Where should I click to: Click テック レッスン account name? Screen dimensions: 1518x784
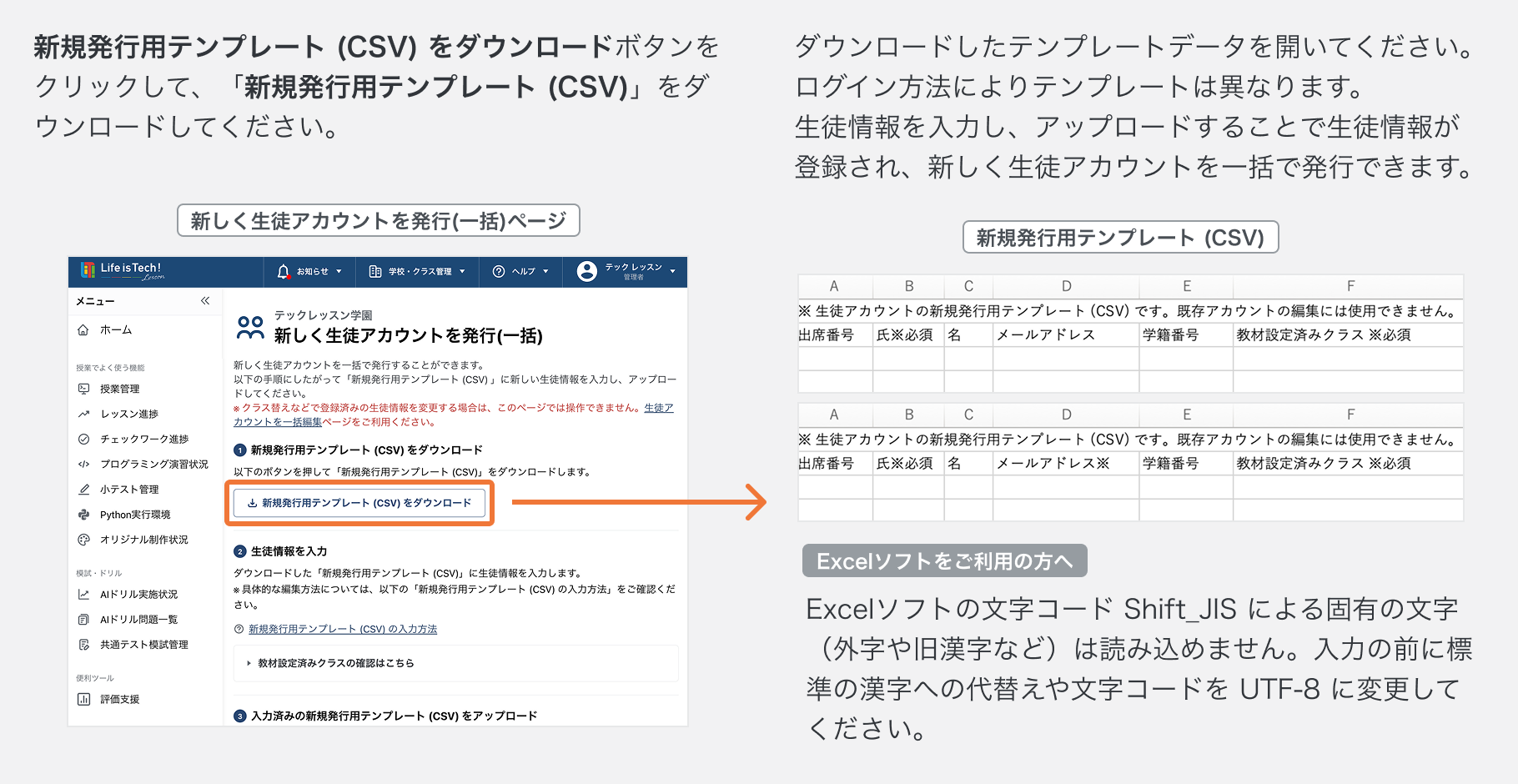pyautogui.click(x=633, y=267)
